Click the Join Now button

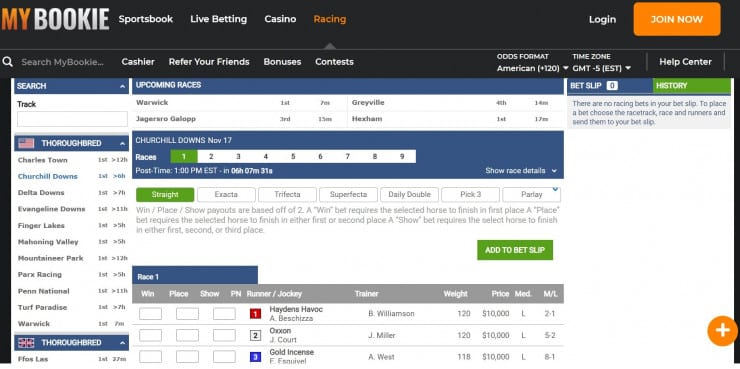point(677,19)
